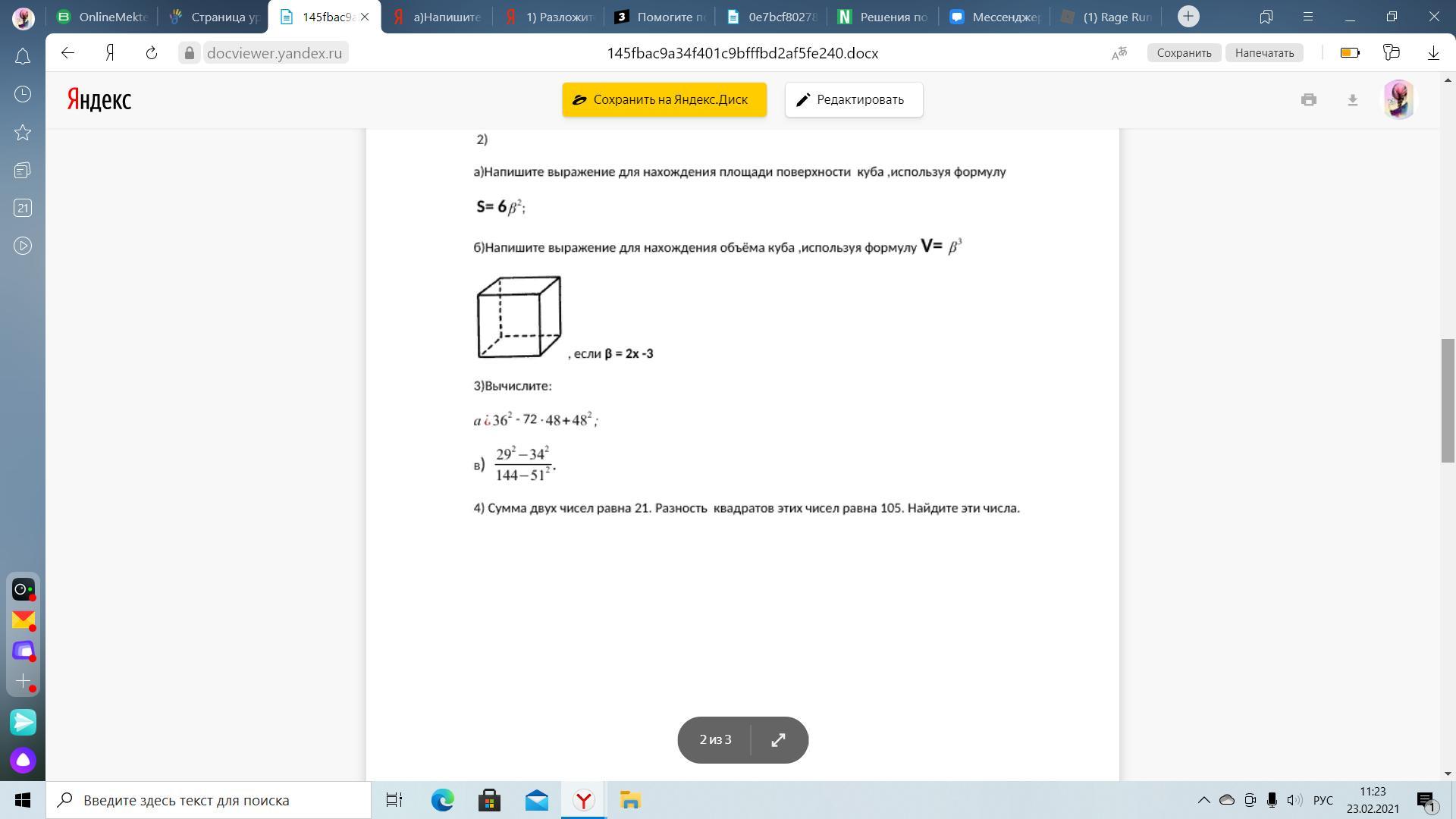The height and width of the screenshot is (819, 1456).
Task: Click the page translate icon in address bar
Action: pyautogui.click(x=1119, y=53)
